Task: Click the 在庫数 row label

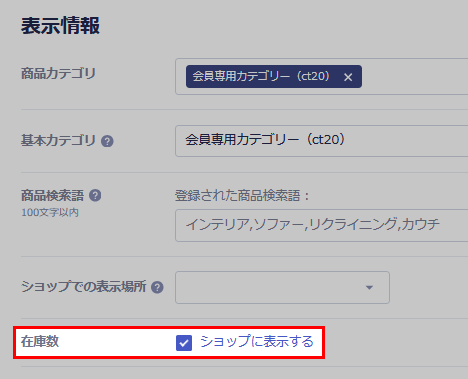Action: tap(40, 342)
